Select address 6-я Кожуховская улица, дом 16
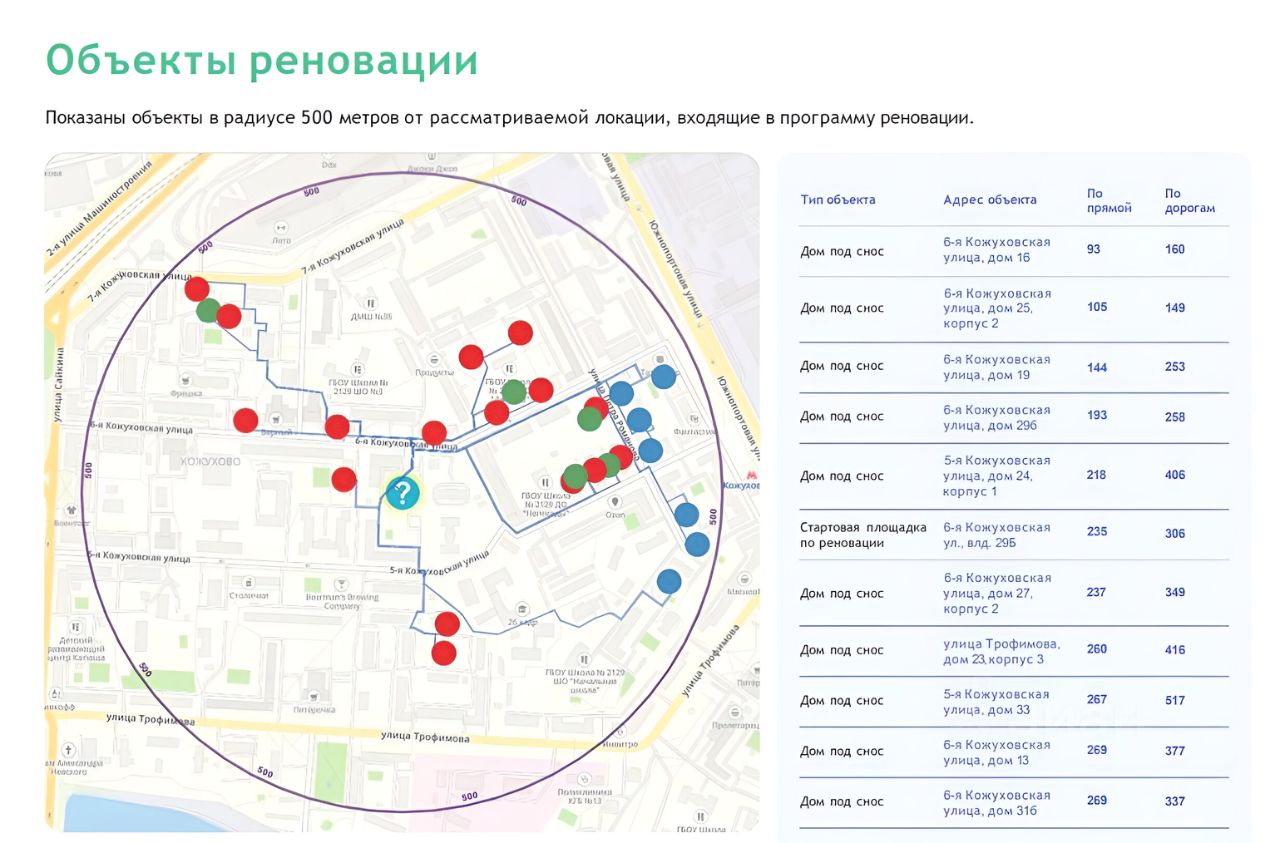The height and width of the screenshot is (843, 1280). pos(997,250)
